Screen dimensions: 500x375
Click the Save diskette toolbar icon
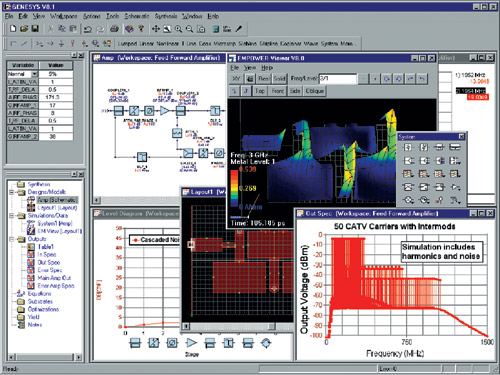click(x=35, y=29)
